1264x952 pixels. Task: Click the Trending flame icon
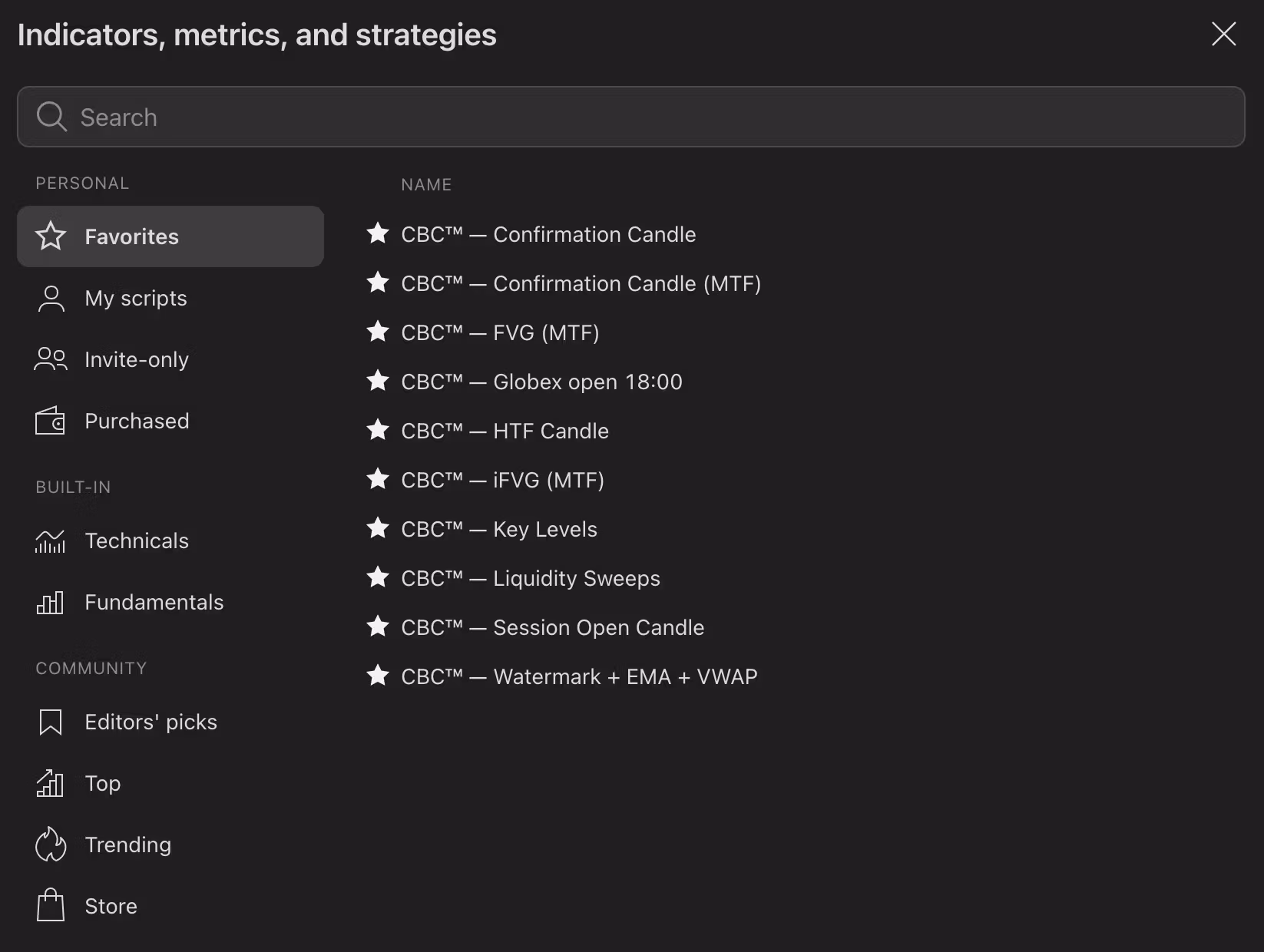(50, 845)
